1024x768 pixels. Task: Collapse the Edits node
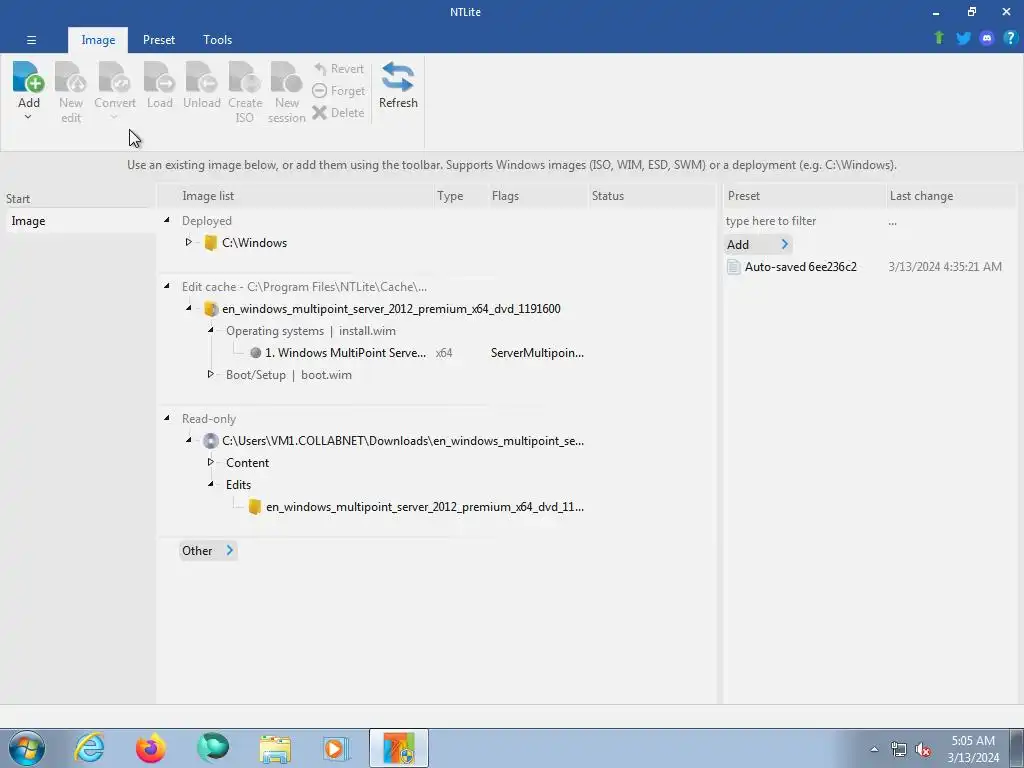(x=210, y=484)
